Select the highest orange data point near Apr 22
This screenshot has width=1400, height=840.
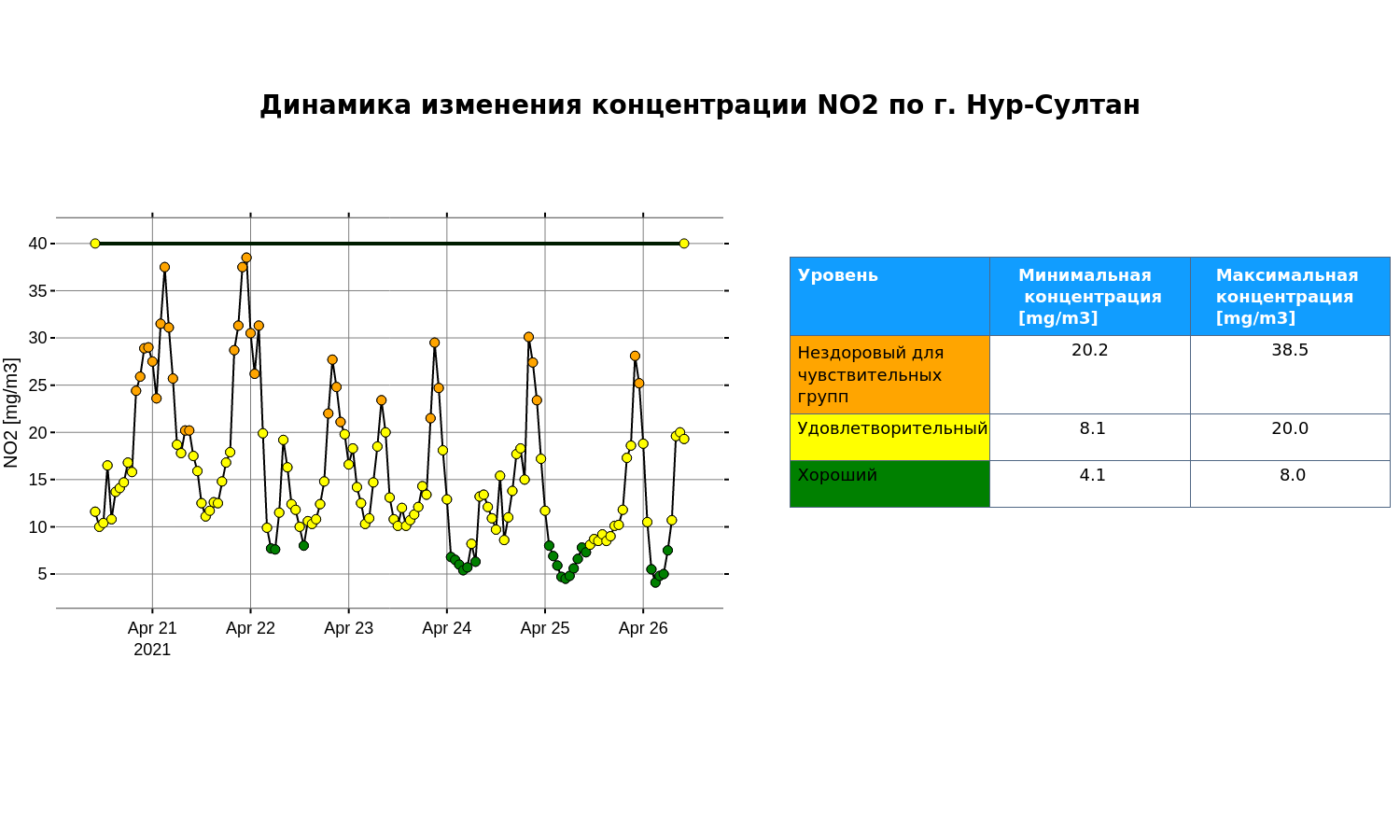click(246, 258)
